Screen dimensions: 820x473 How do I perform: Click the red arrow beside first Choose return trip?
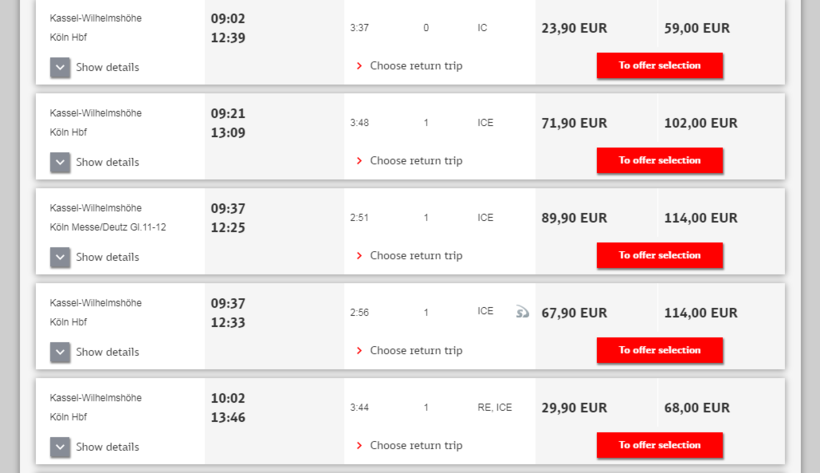359,66
